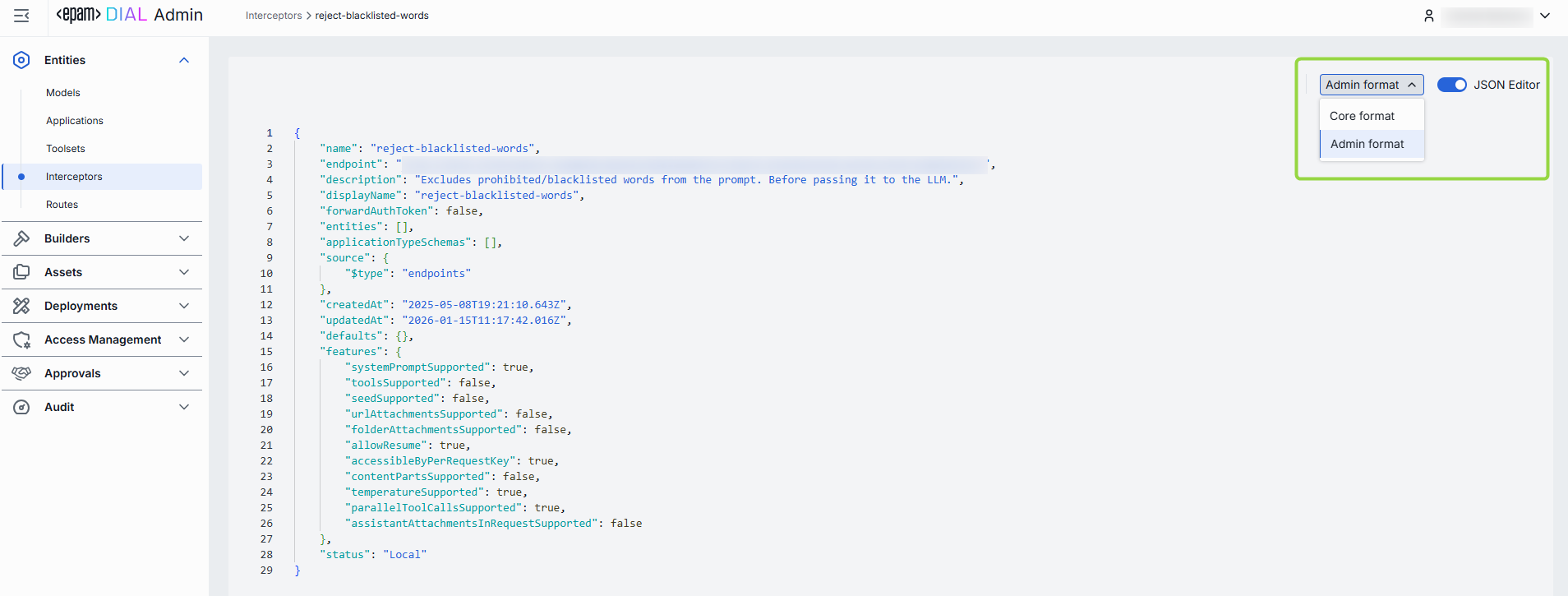Click the Assets copy icon
The image size is (1568, 596).
click(x=21, y=272)
